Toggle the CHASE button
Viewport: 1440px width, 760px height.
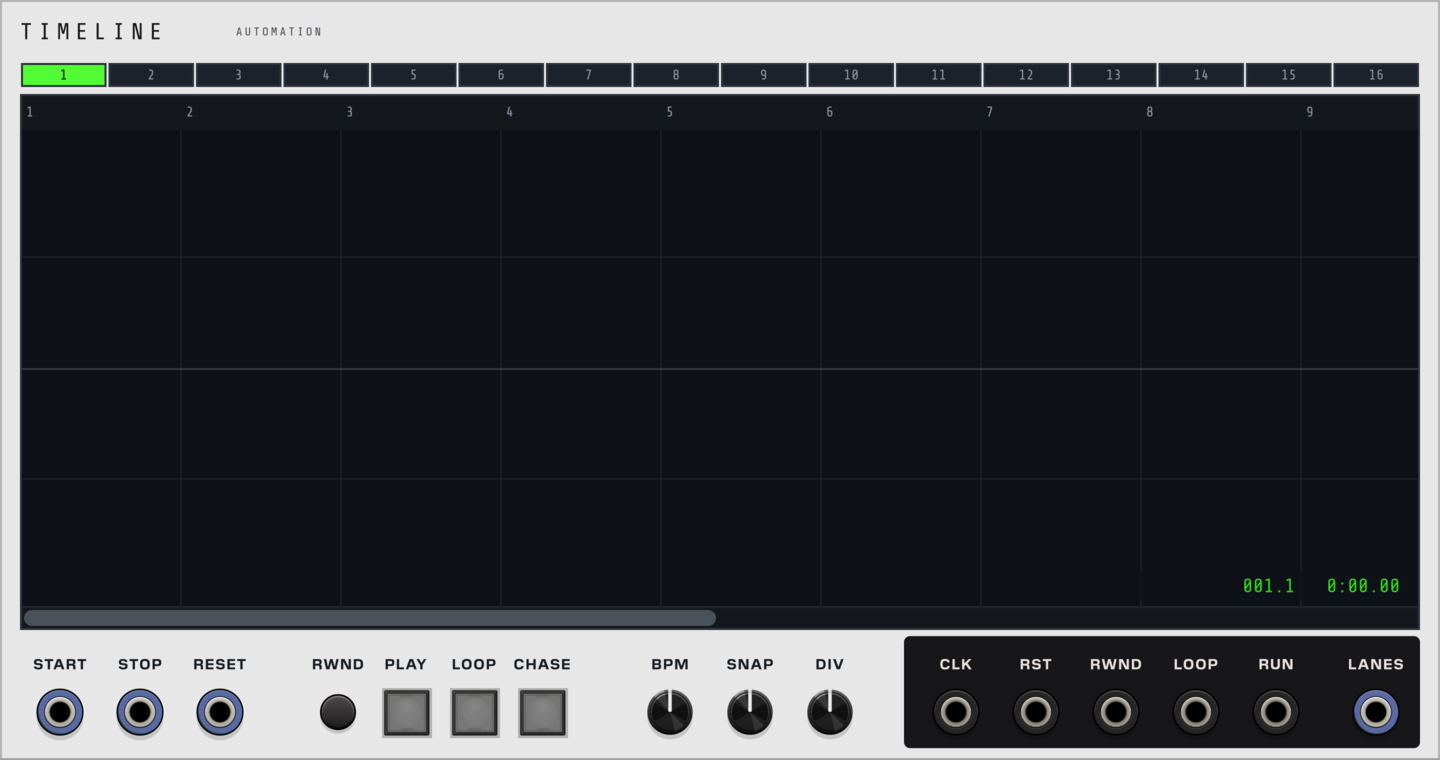click(542, 713)
